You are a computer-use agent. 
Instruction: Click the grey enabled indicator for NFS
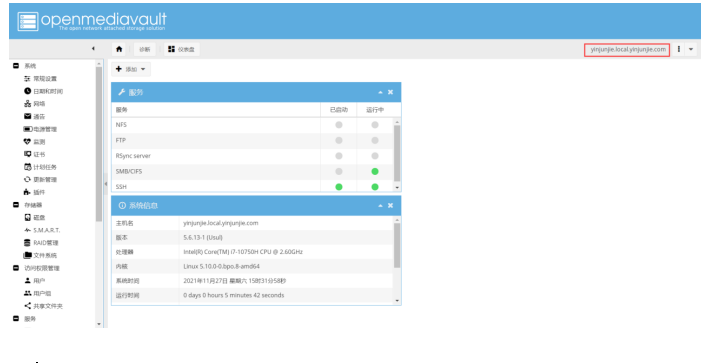(x=339, y=125)
